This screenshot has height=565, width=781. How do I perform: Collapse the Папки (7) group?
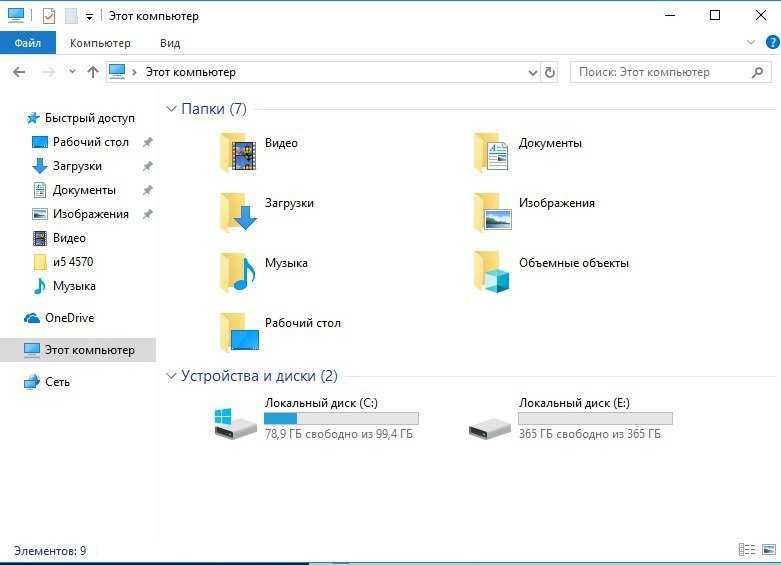[171, 109]
